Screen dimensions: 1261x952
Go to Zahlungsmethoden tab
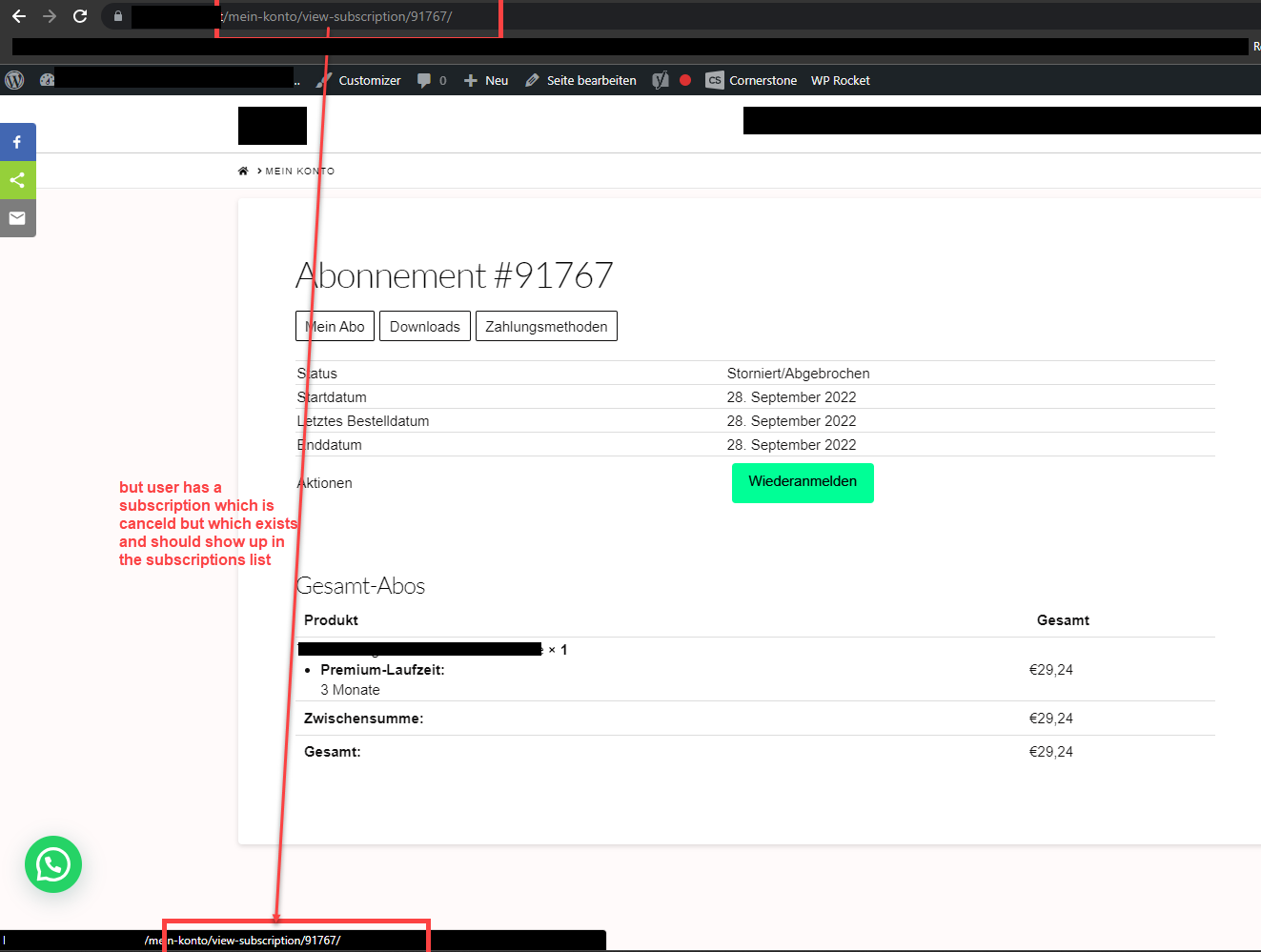[546, 326]
